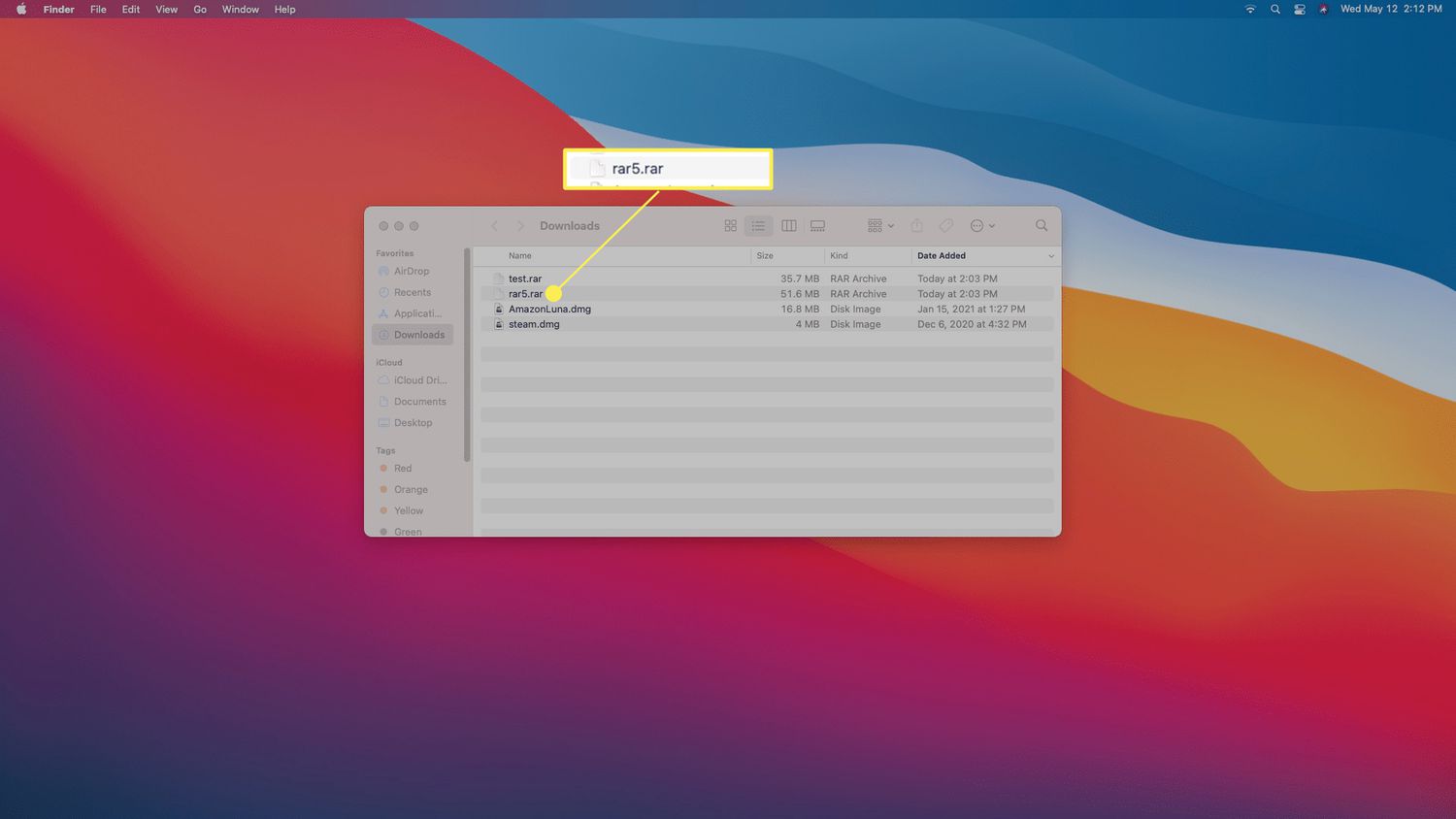Switch Finder to list view

[x=758, y=226]
